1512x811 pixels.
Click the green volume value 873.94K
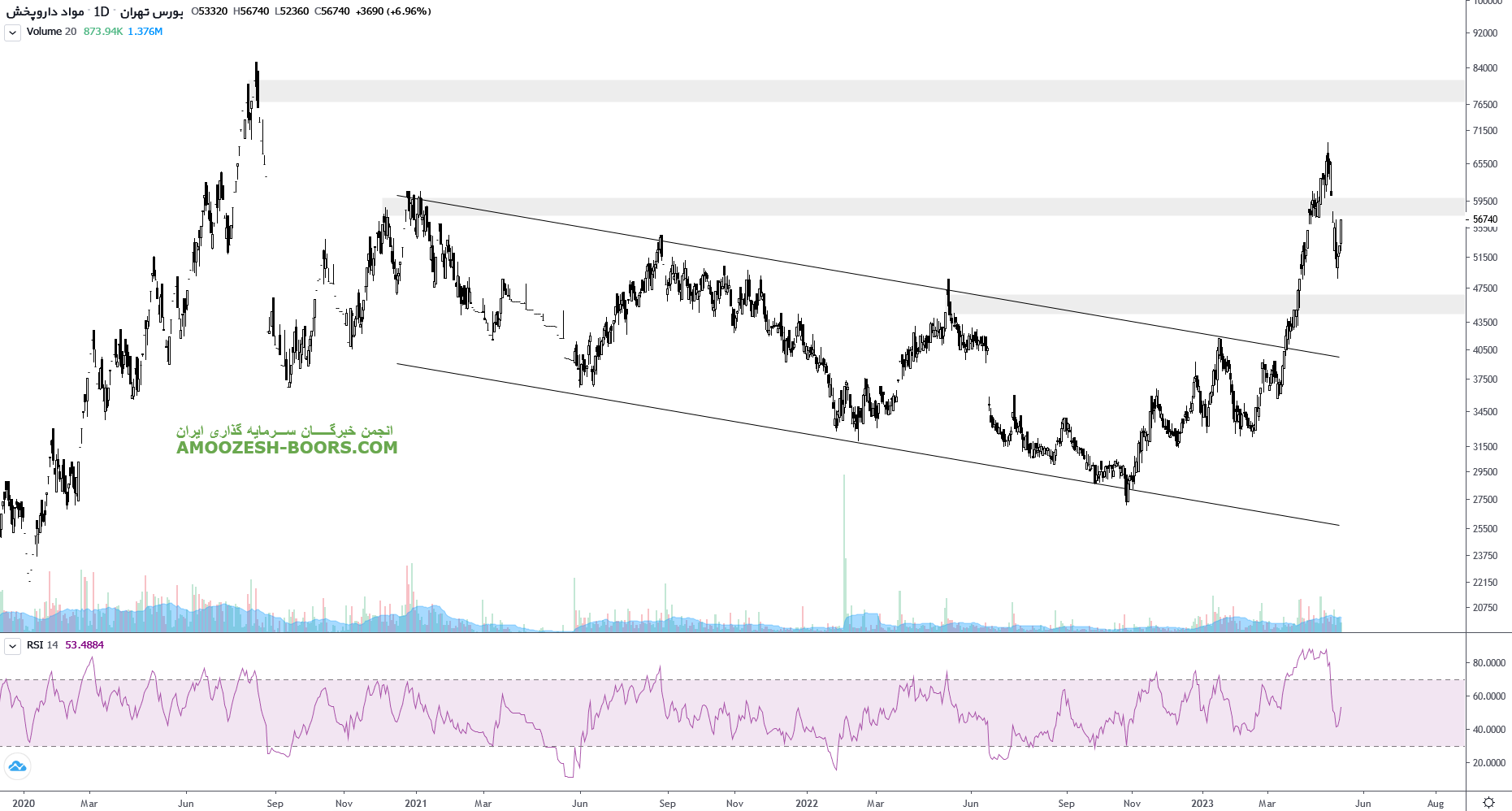click(103, 32)
